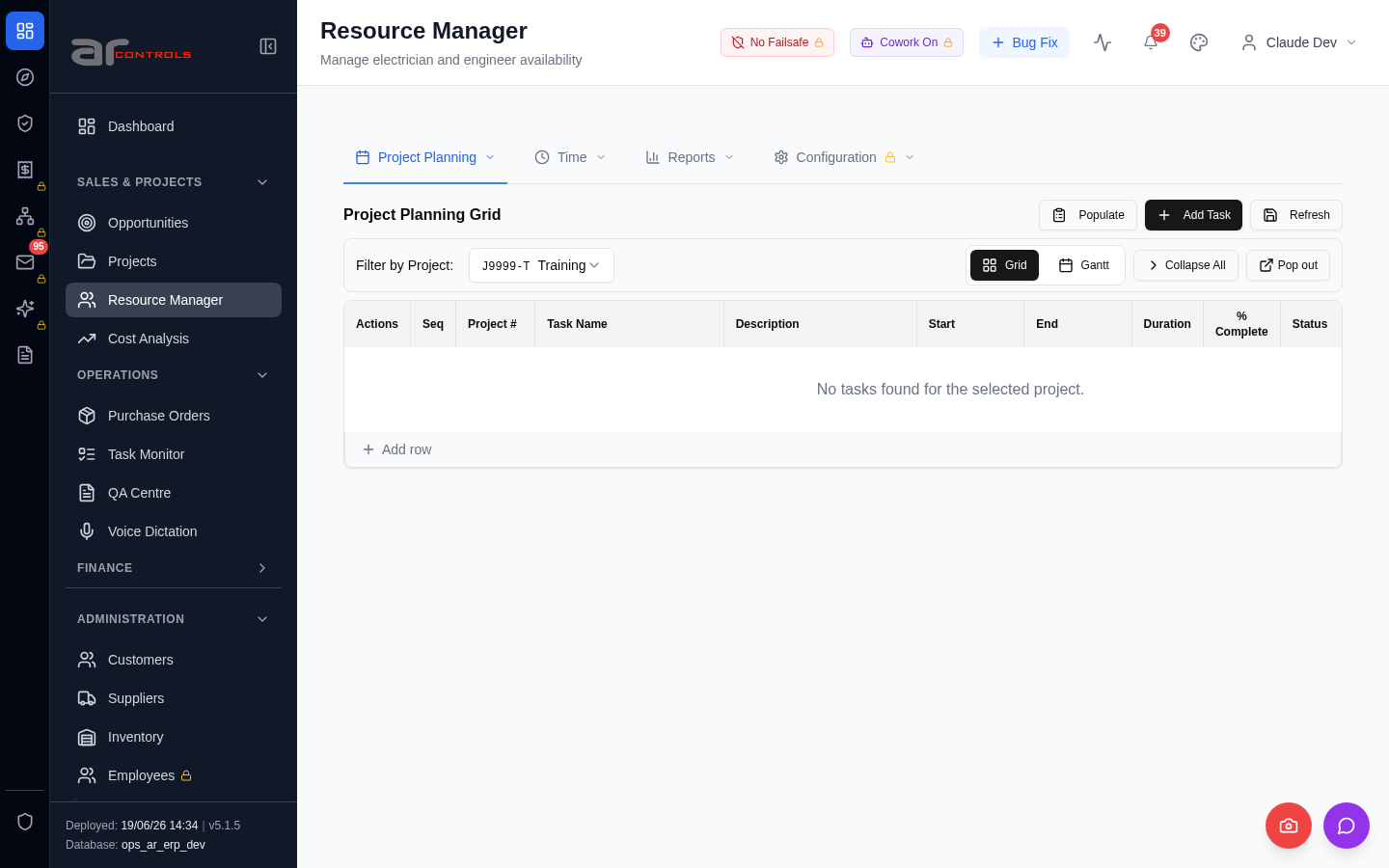The height and width of the screenshot is (868, 1389).
Task: Toggle the Cowork On badge
Action: (907, 42)
